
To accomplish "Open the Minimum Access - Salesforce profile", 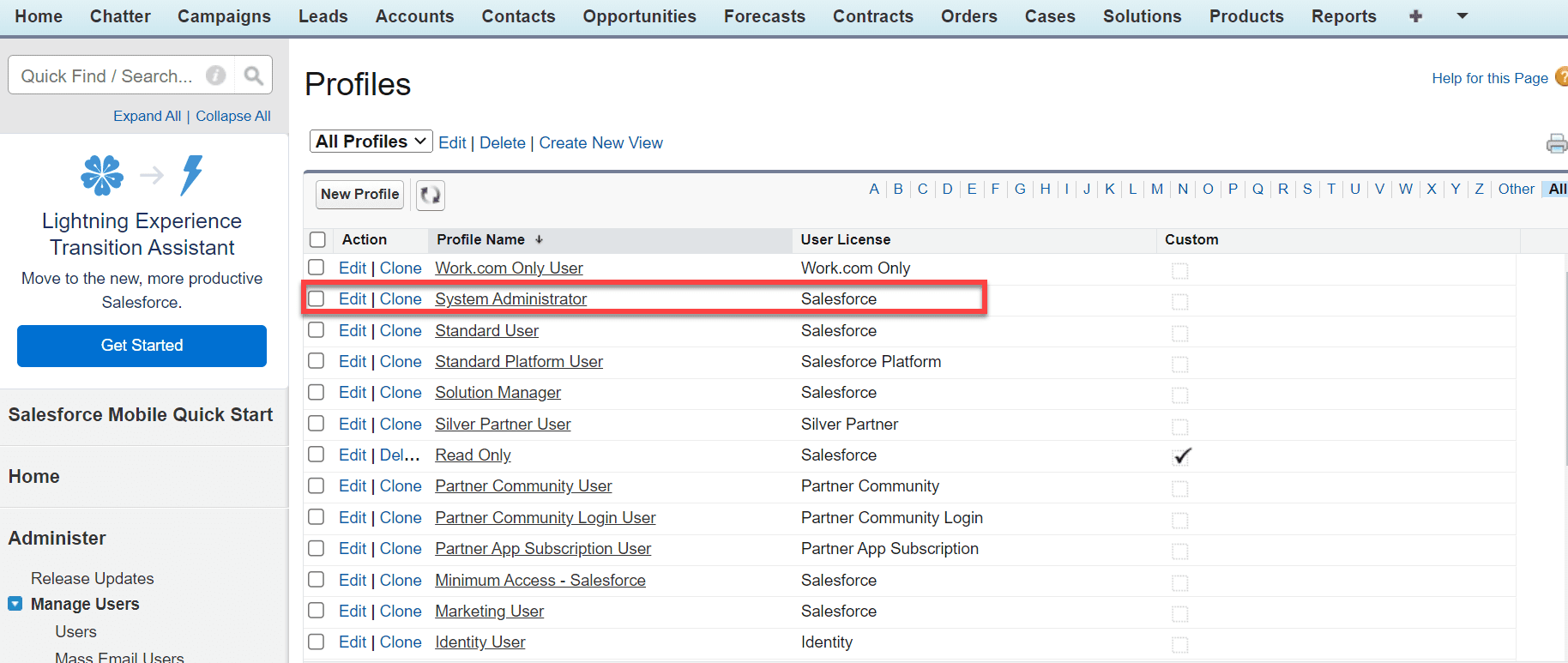I will [x=540, y=580].
